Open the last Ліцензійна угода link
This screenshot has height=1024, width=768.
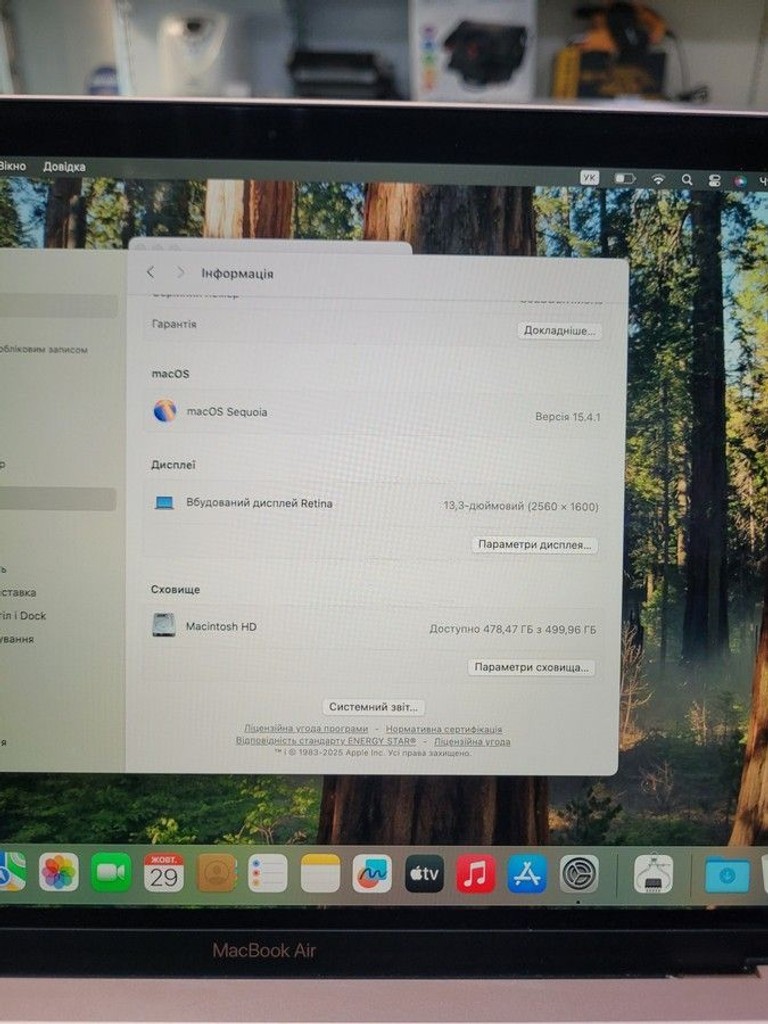click(x=472, y=741)
